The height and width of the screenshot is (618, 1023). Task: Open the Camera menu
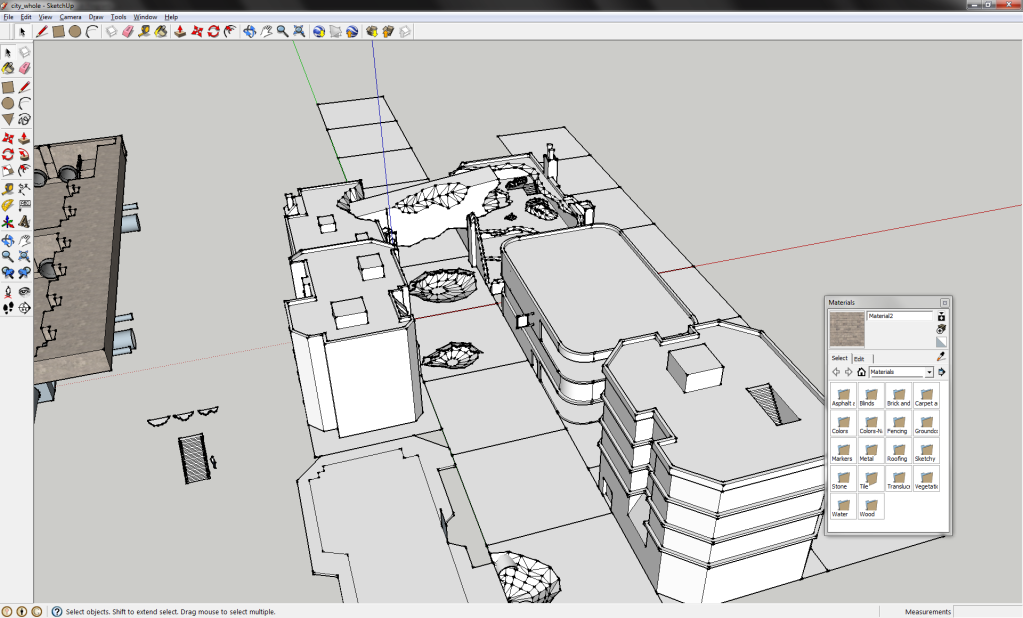(x=70, y=17)
